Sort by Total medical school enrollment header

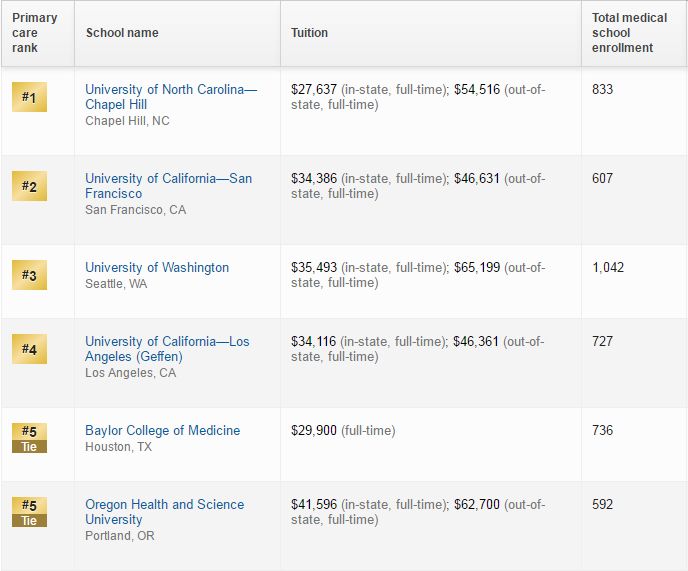(629, 33)
